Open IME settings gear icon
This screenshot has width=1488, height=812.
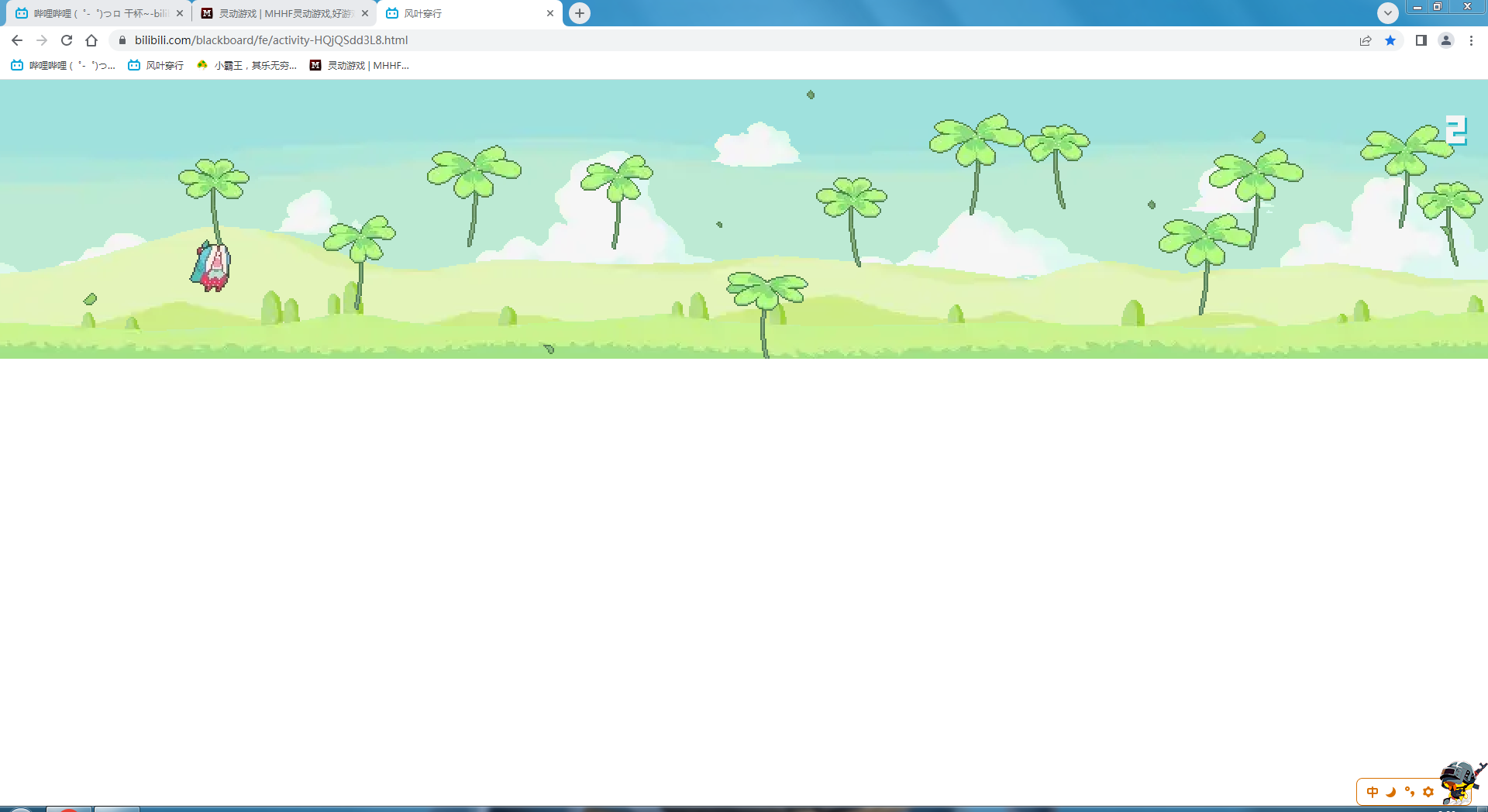1428,792
